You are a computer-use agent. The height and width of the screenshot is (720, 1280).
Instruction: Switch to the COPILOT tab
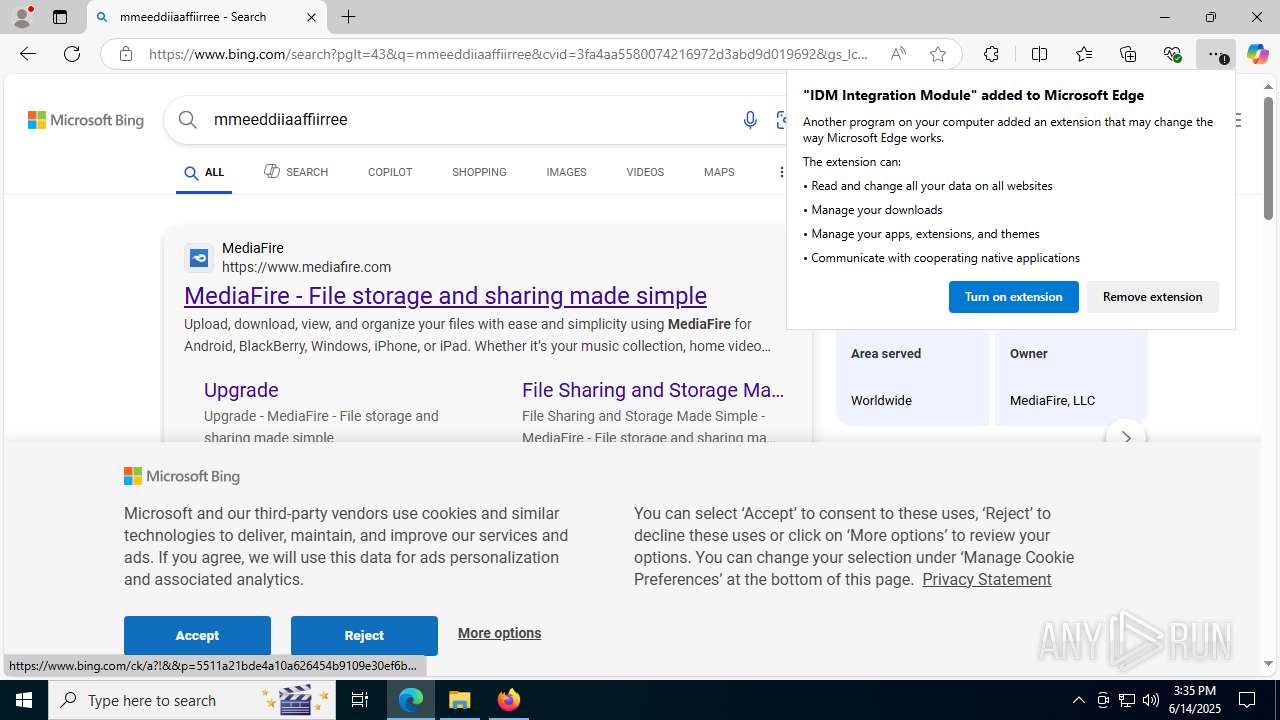(390, 172)
